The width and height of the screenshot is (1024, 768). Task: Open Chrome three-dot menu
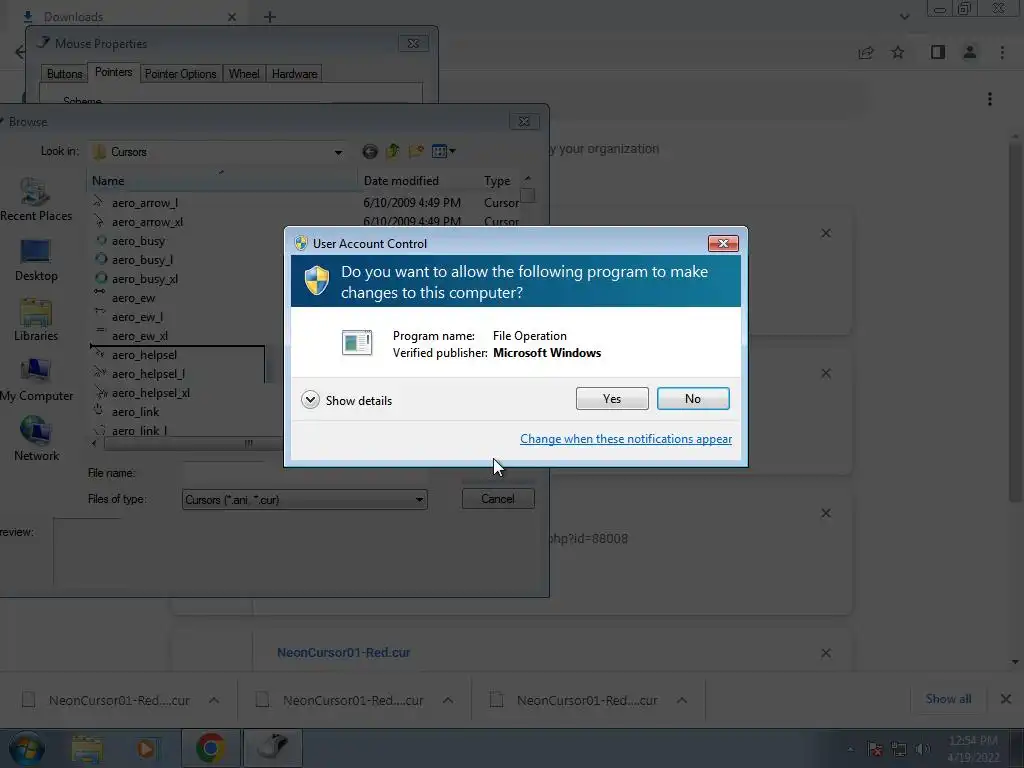point(1002,52)
